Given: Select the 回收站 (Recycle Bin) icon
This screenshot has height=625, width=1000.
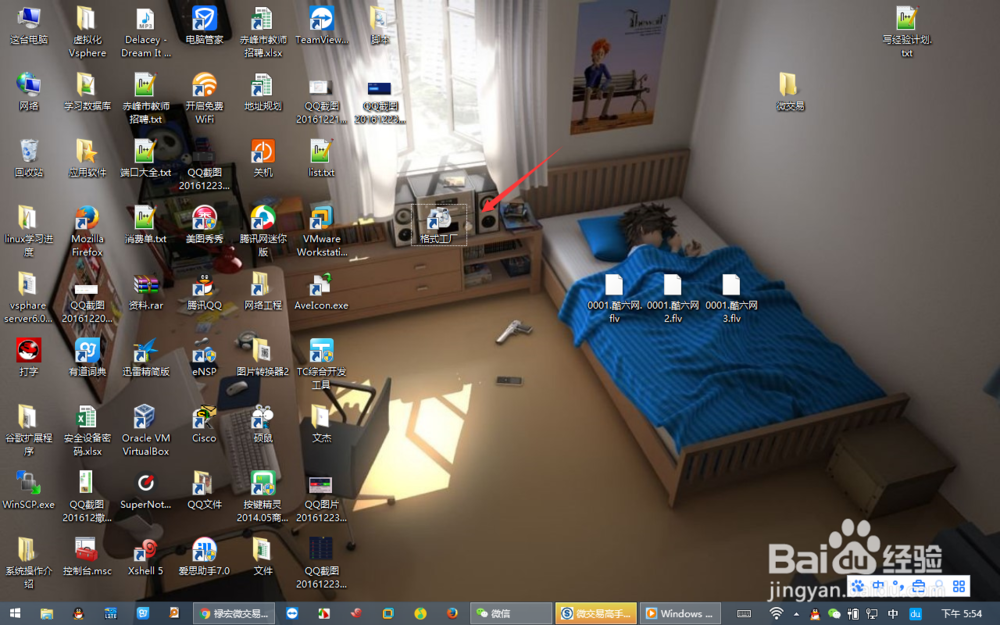Looking at the screenshot, I should click(29, 158).
